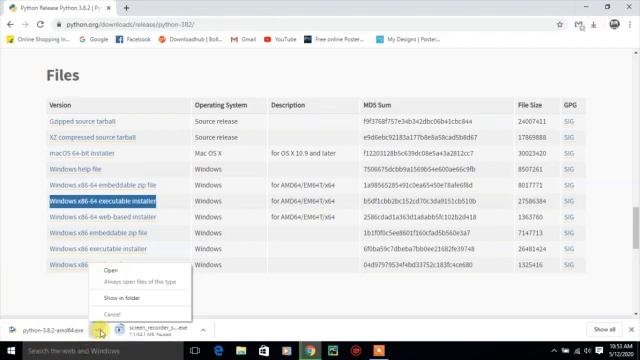Click the browser forward arrow
This screenshot has width=640, height=360.
click(25, 24)
